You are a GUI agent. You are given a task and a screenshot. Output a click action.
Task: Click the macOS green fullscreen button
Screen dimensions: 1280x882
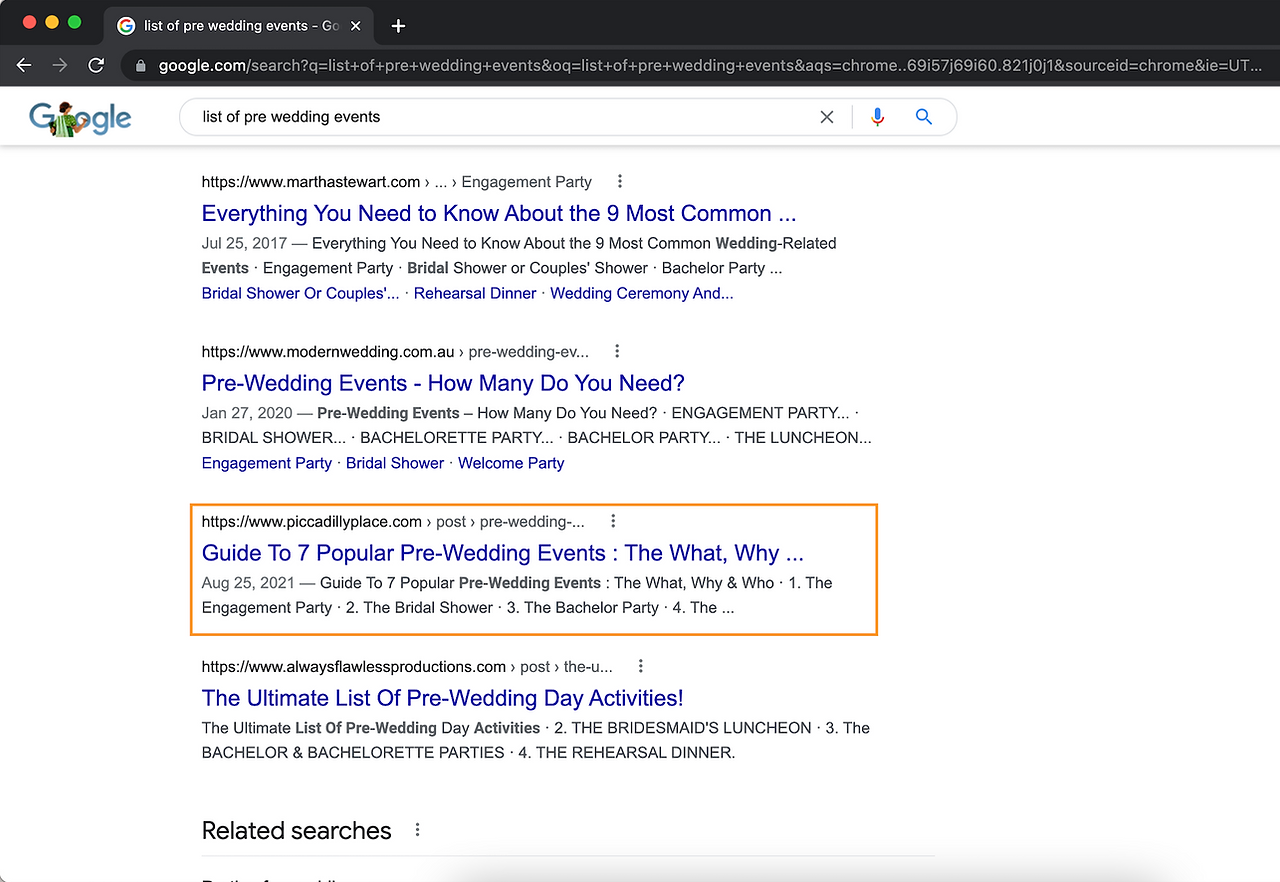click(74, 22)
